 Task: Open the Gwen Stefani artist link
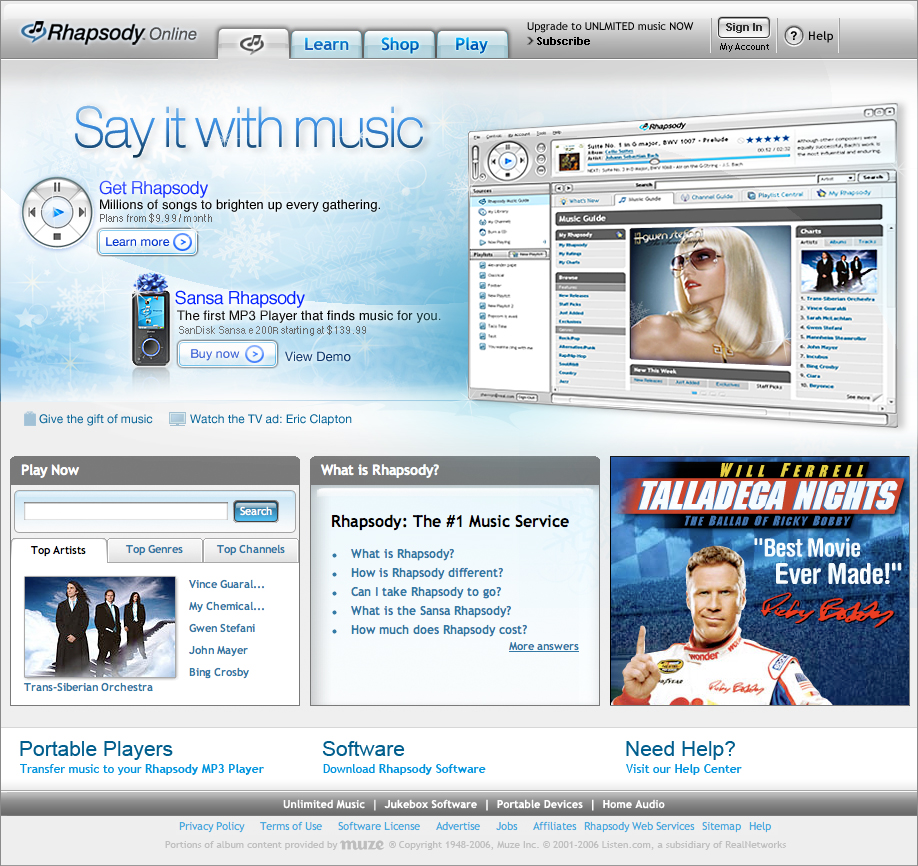pos(222,628)
